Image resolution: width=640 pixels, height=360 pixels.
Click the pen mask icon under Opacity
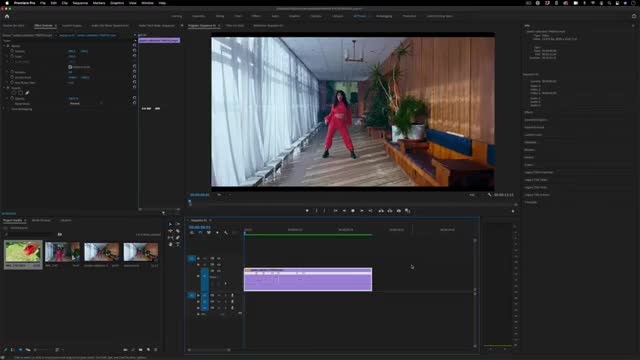[27, 93]
